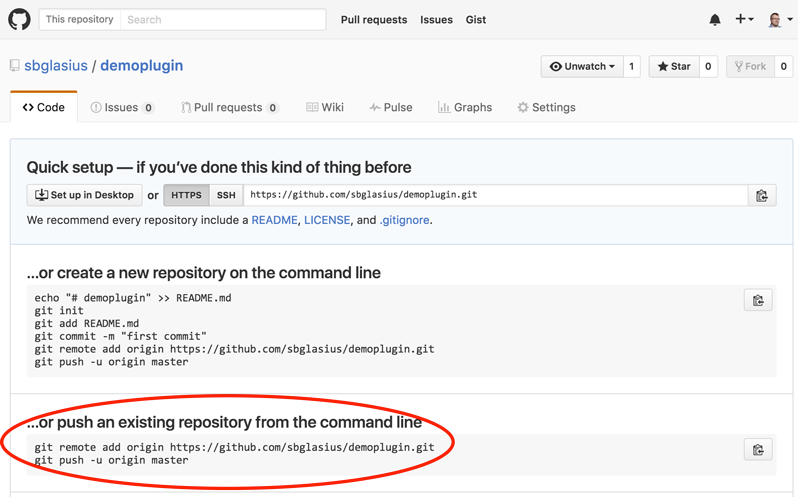Click the 'git commit -m "first commit"' line
The image size is (798, 497).
click(121, 336)
